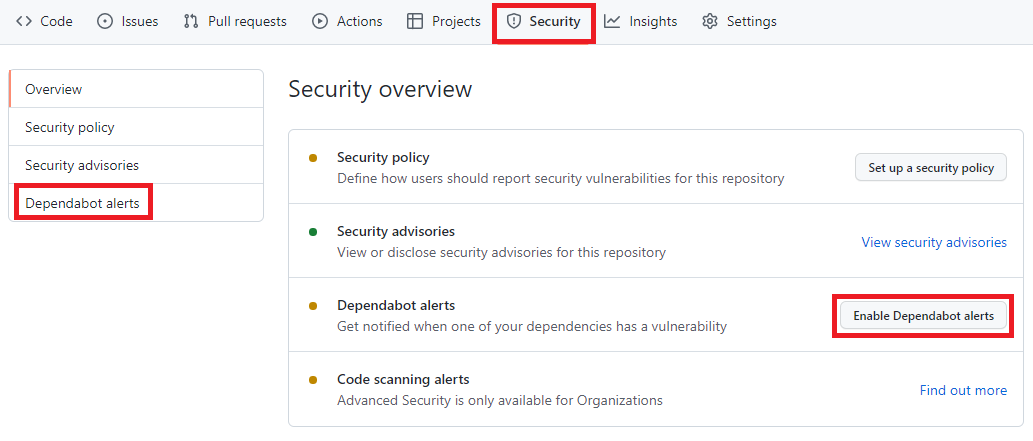
Task: Click the Pull requests branch icon
Action: (191, 21)
